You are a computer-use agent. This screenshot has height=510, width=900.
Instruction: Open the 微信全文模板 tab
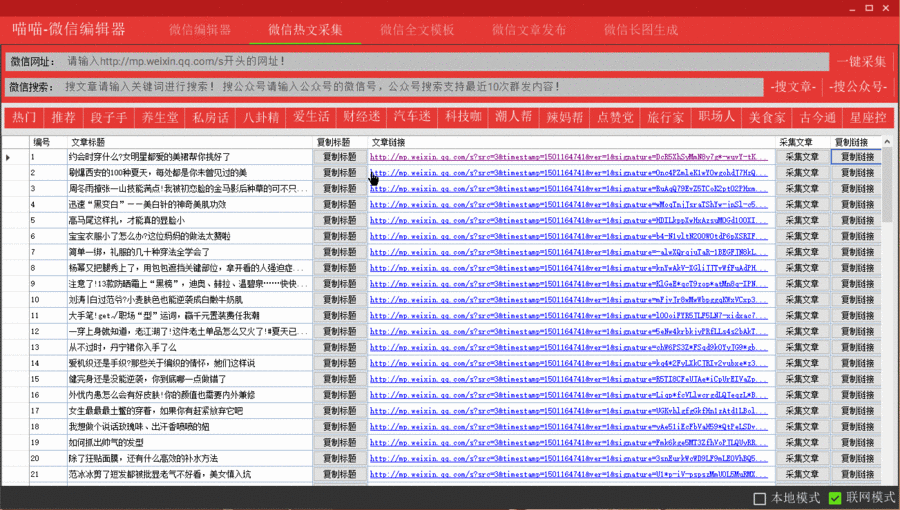click(x=417, y=30)
